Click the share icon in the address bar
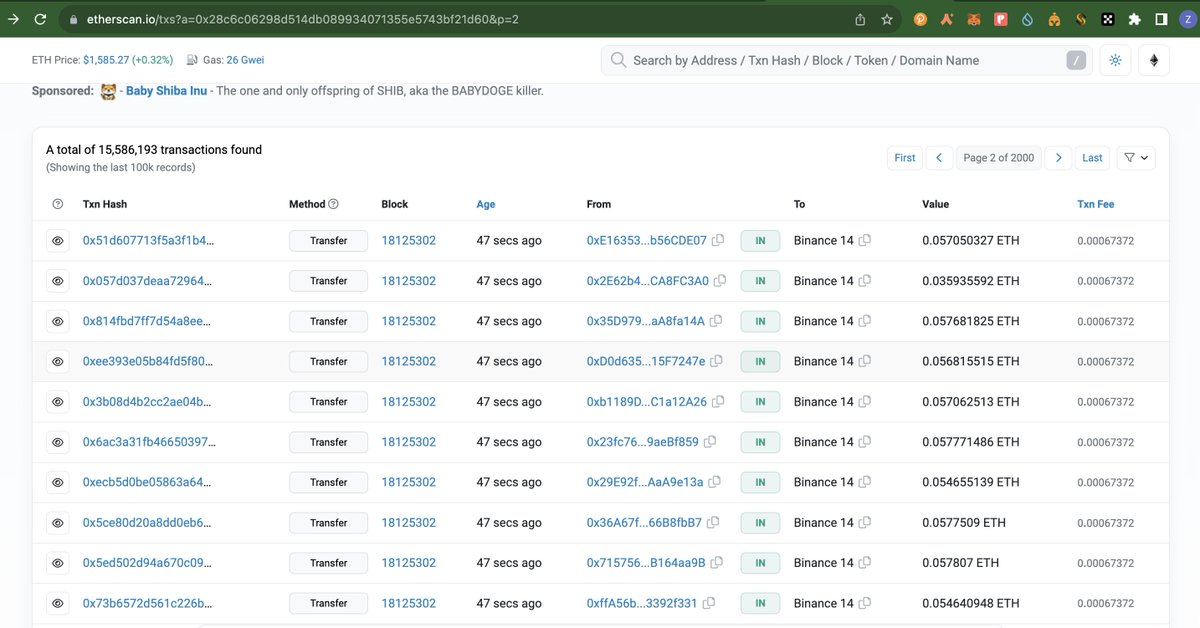The height and width of the screenshot is (628, 1200). (x=859, y=18)
